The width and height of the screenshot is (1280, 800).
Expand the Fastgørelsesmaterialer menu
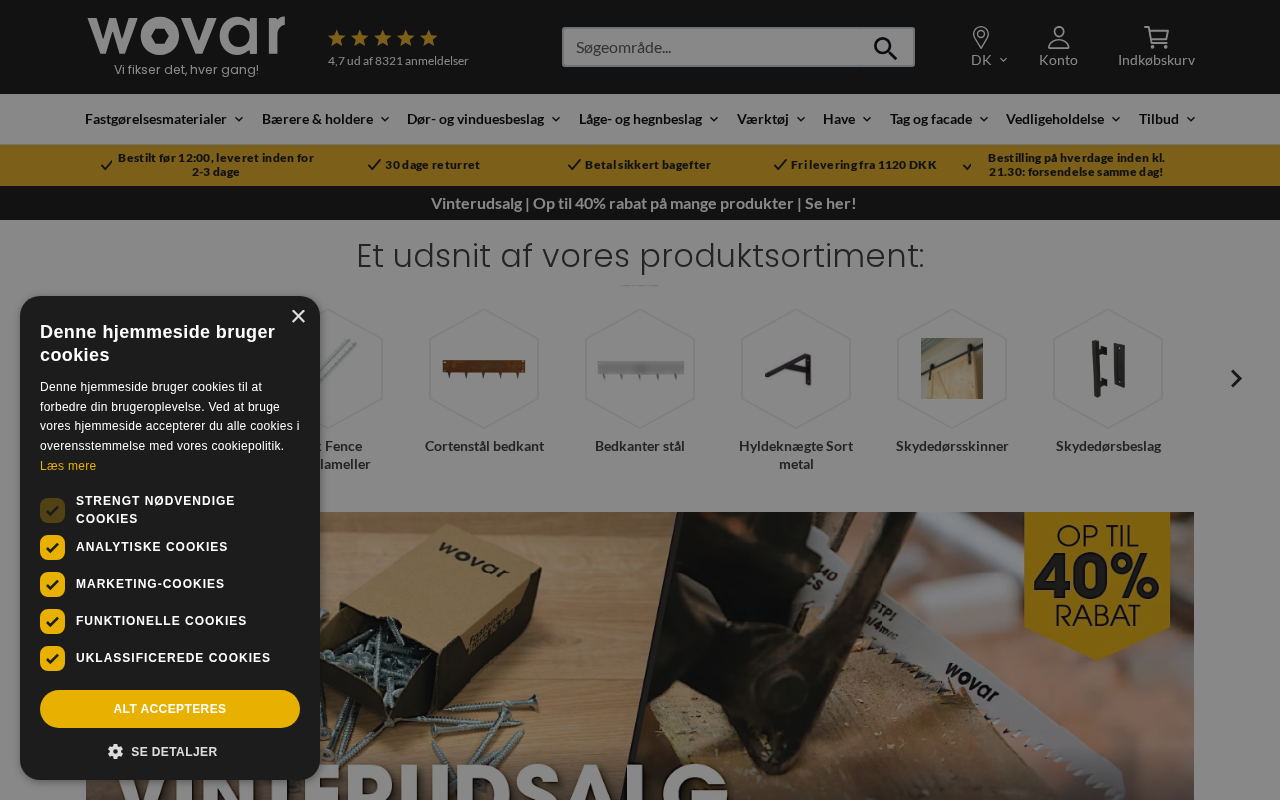coord(164,119)
